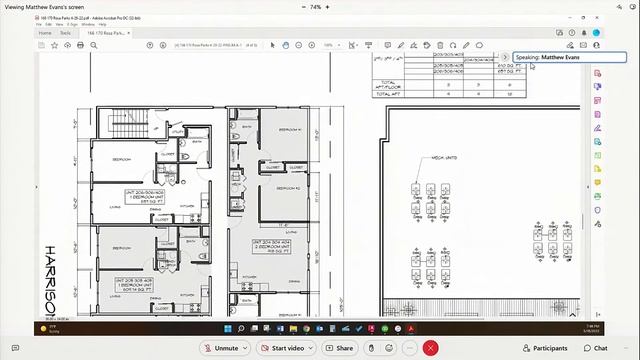640x360 pixels.
Task: Expand the left navigation pane arrow
Action: pyautogui.click(x=36, y=187)
